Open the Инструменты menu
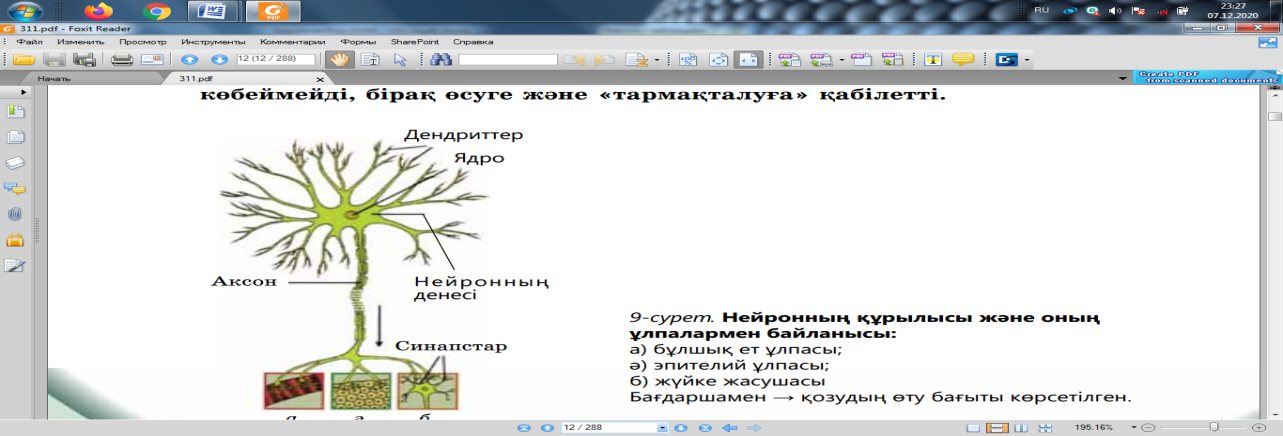 point(213,42)
